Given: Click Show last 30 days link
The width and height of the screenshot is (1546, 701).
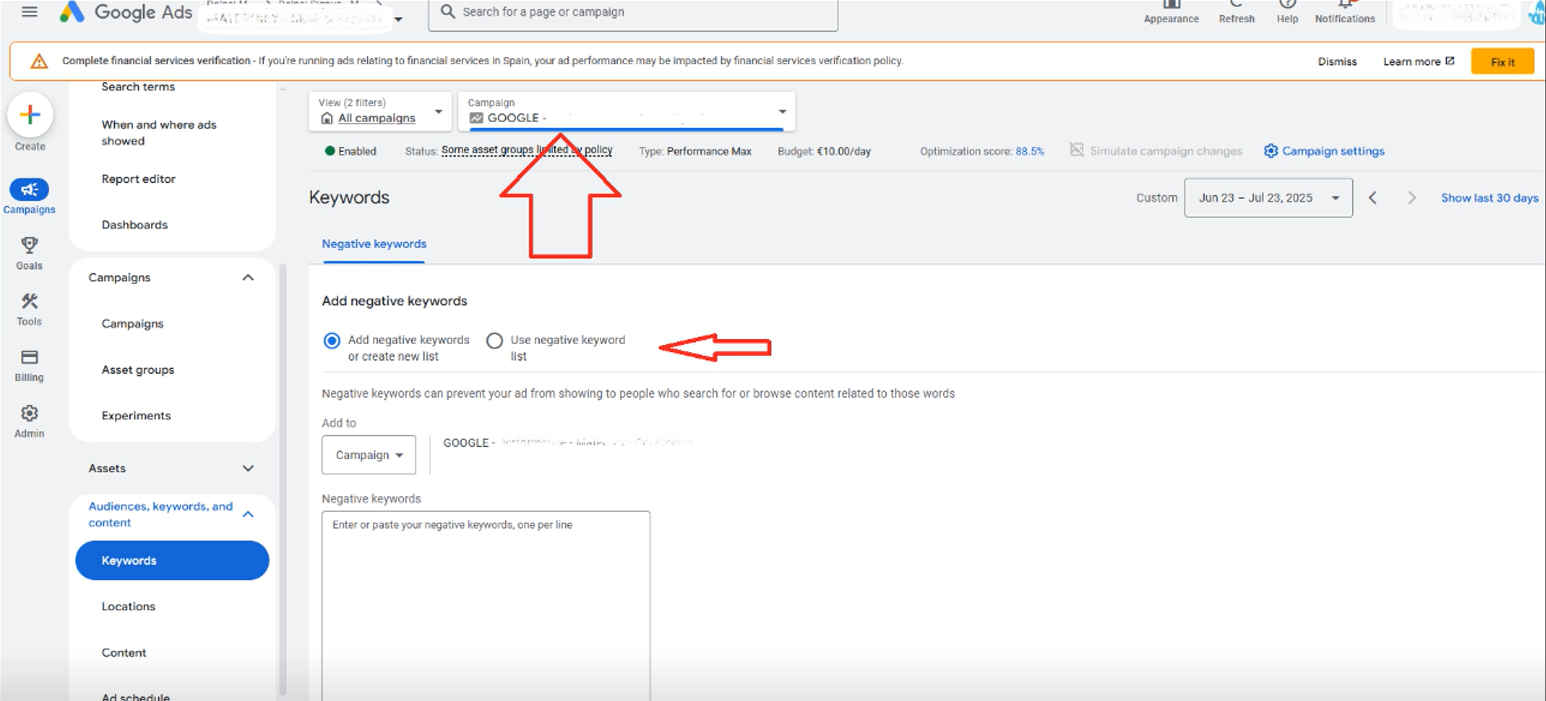Looking at the screenshot, I should coord(1489,198).
